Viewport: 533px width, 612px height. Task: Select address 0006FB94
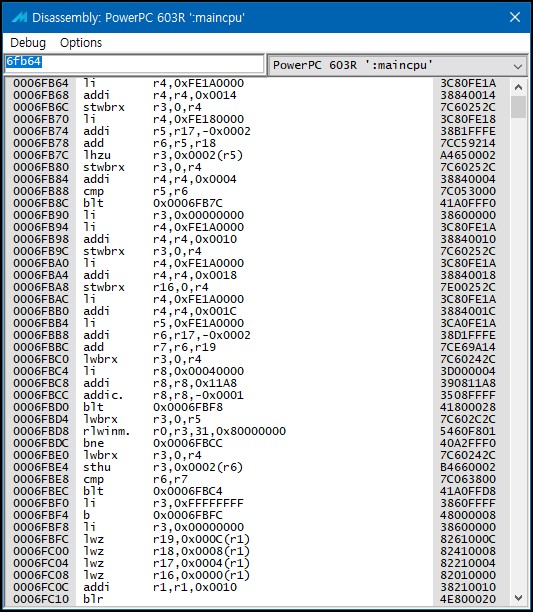tap(41, 227)
